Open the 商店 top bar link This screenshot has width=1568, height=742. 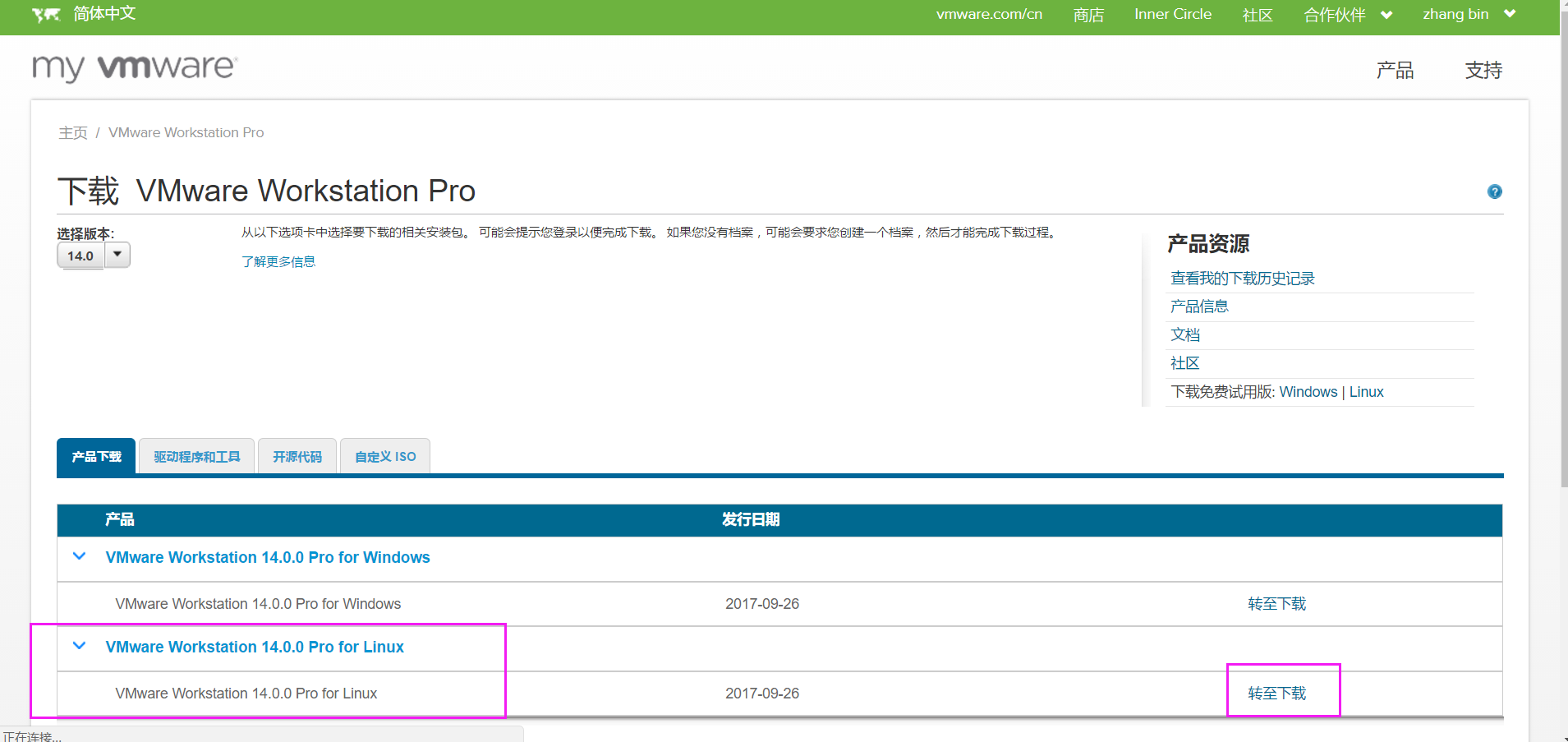(x=1088, y=15)
